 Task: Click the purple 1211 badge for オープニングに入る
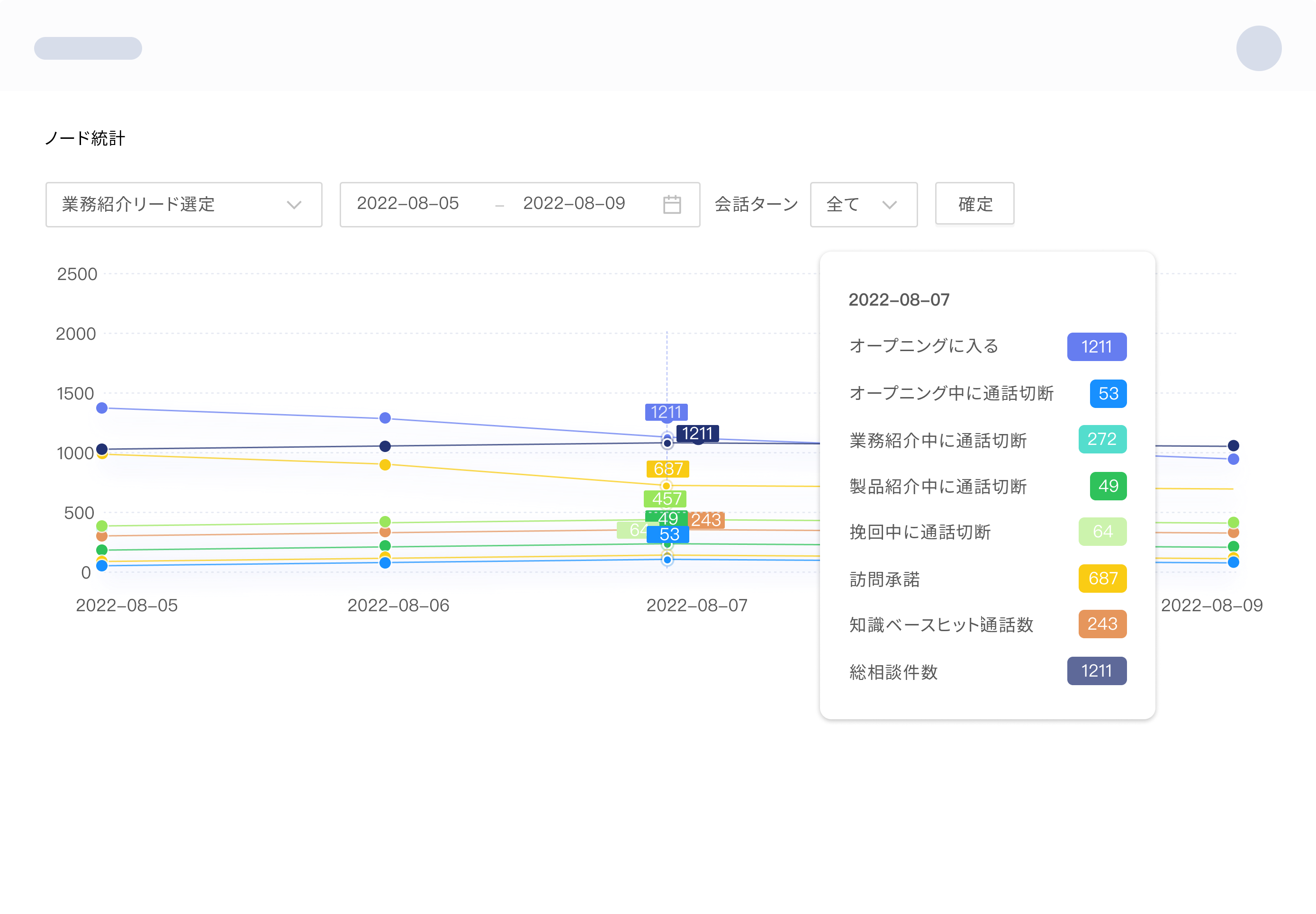pos(1096,347)
